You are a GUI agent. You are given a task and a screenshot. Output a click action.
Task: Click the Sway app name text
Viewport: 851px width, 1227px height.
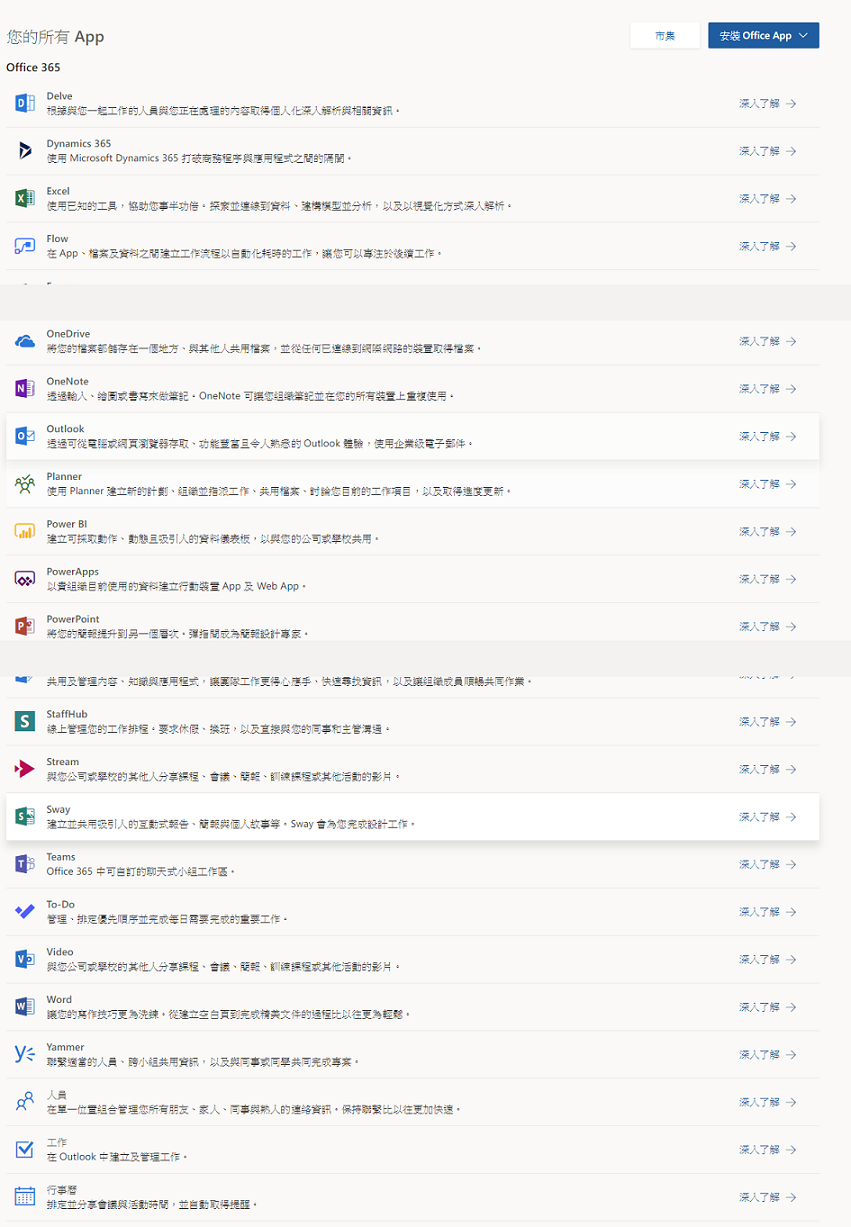tap(58, 809)
